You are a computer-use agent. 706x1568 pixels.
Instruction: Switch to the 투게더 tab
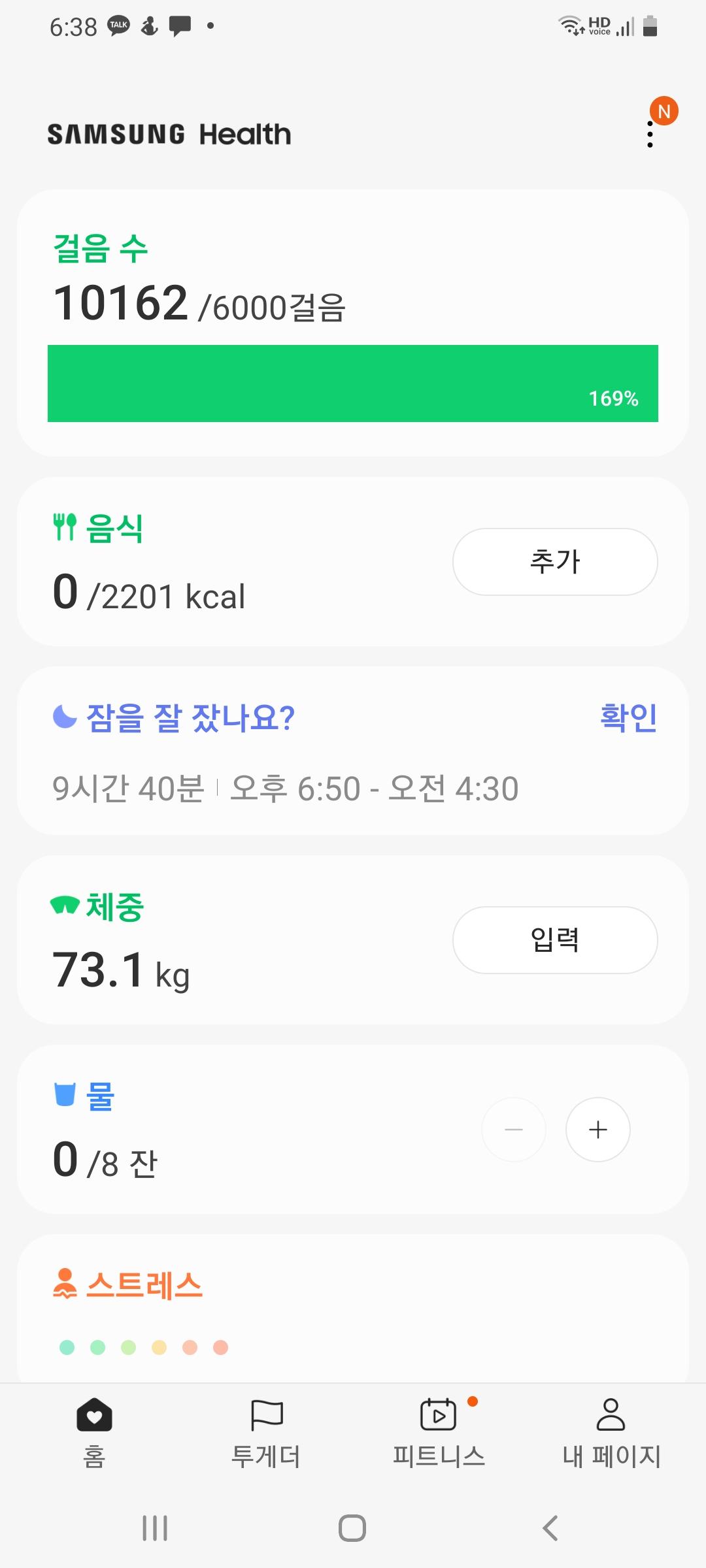pyautogui.click(x=266, y=1431)
